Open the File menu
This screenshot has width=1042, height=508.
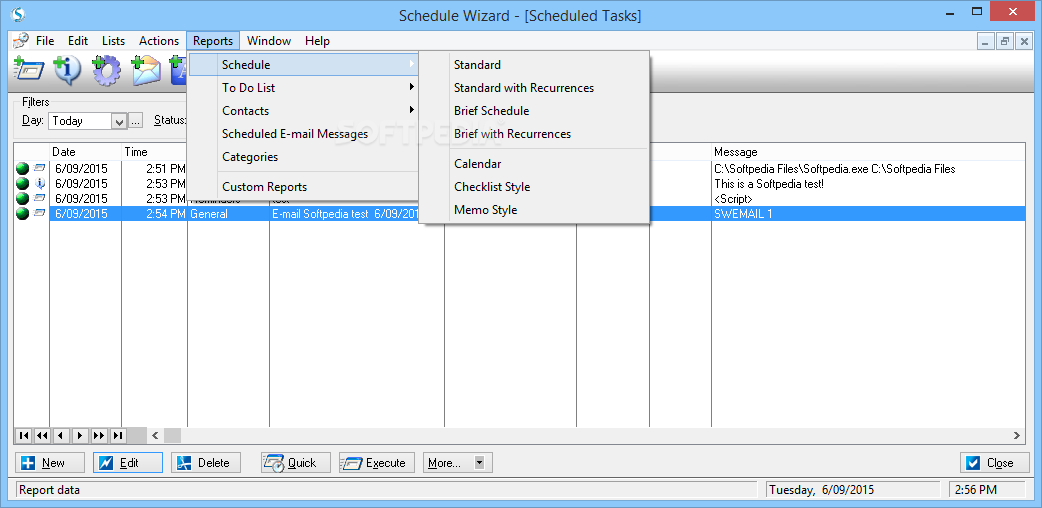tap(45, 41)
